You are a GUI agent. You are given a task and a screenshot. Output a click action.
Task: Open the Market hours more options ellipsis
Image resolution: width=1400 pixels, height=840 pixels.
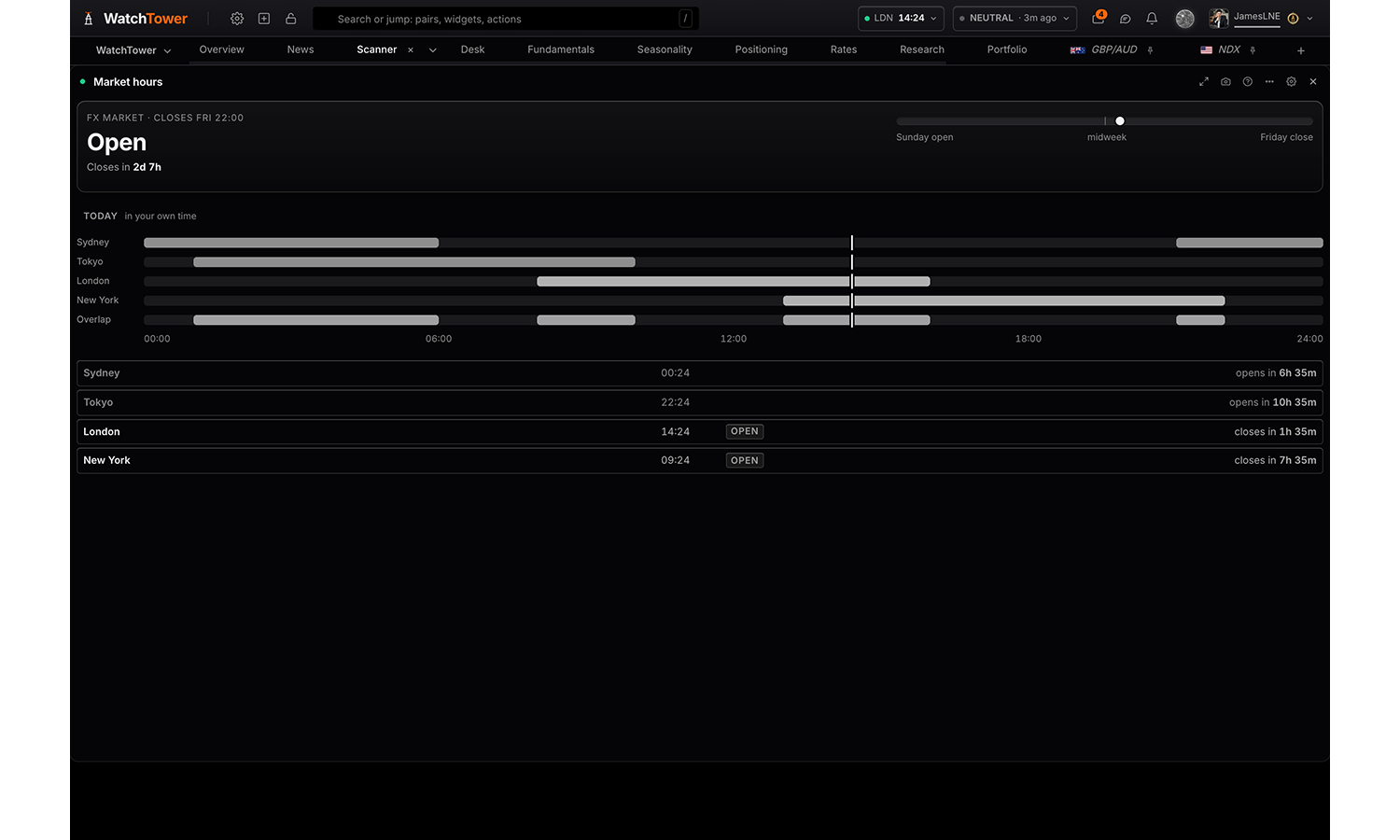click(x=1269, y=82)
